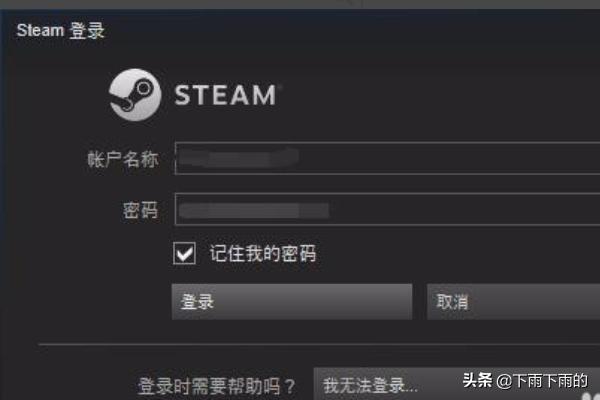Click the STEAM wordmark beside the logo
This screenshot has height=400, width=600.
click(x=225, y=95)
